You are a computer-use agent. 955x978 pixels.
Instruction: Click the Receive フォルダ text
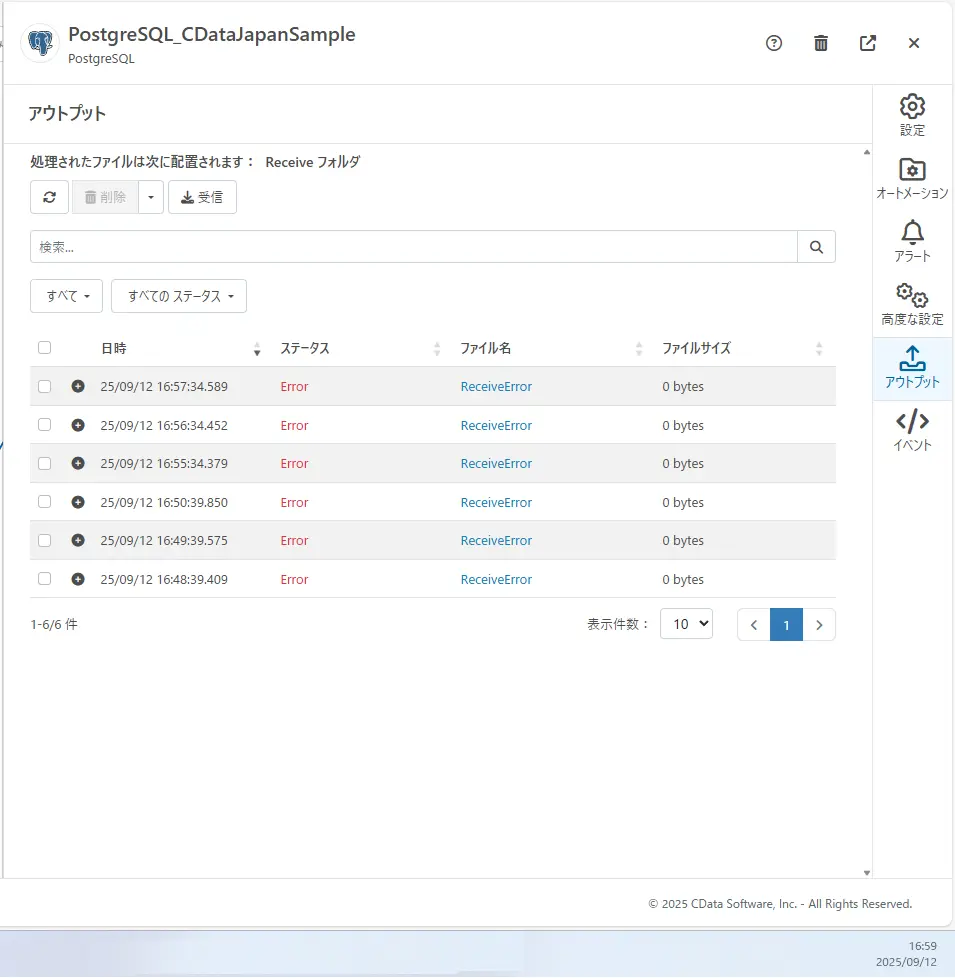point(313,162)
